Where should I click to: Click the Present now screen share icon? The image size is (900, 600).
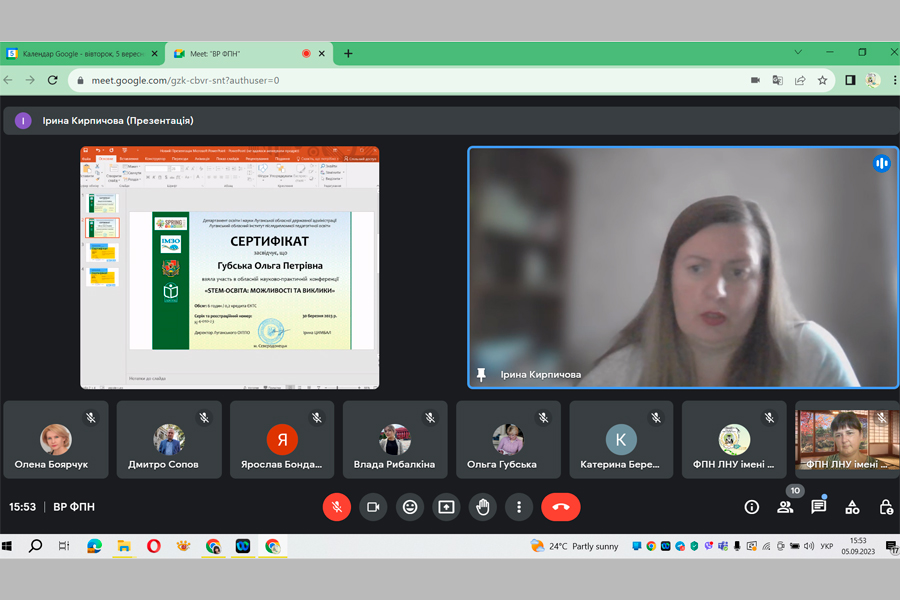tap(446, 507)
